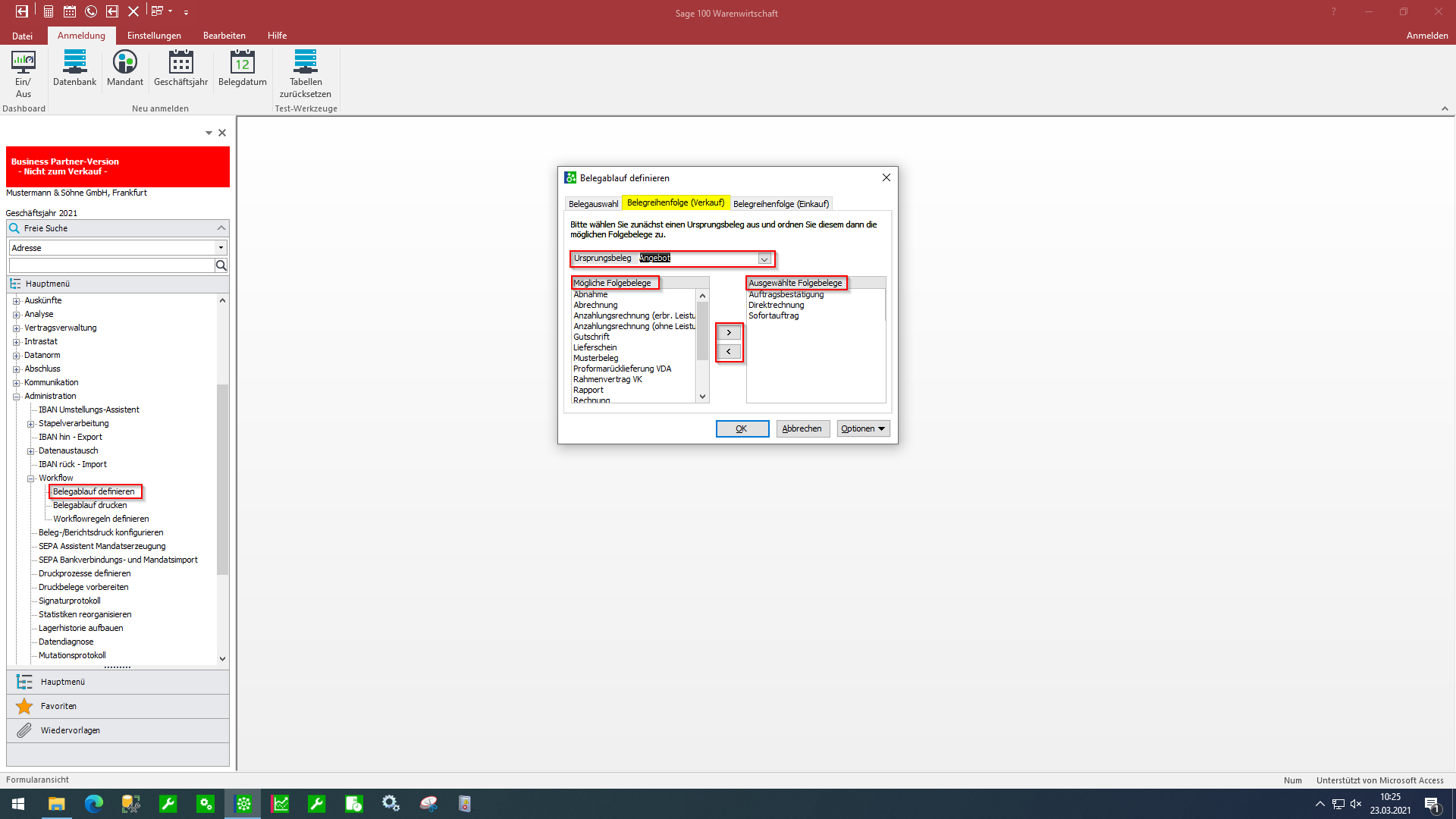Select Abnahme in the possible list
The width and height of the screenshot is (1456, 819).
pyautogui.click(x=591, y=295)
